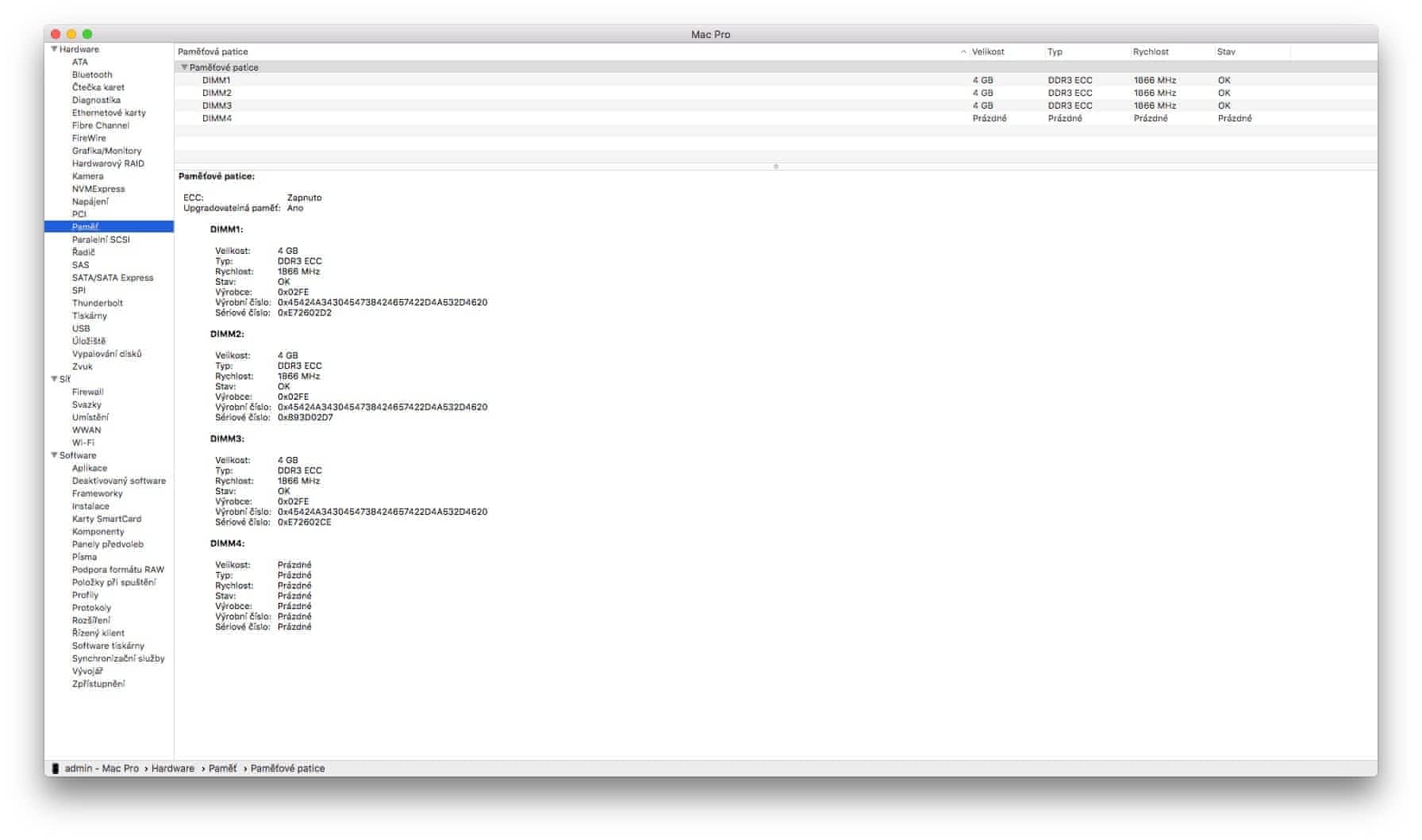Open Zvuk in the sidebar
The image size is (1422, 840).
click(x=83, y=366)
